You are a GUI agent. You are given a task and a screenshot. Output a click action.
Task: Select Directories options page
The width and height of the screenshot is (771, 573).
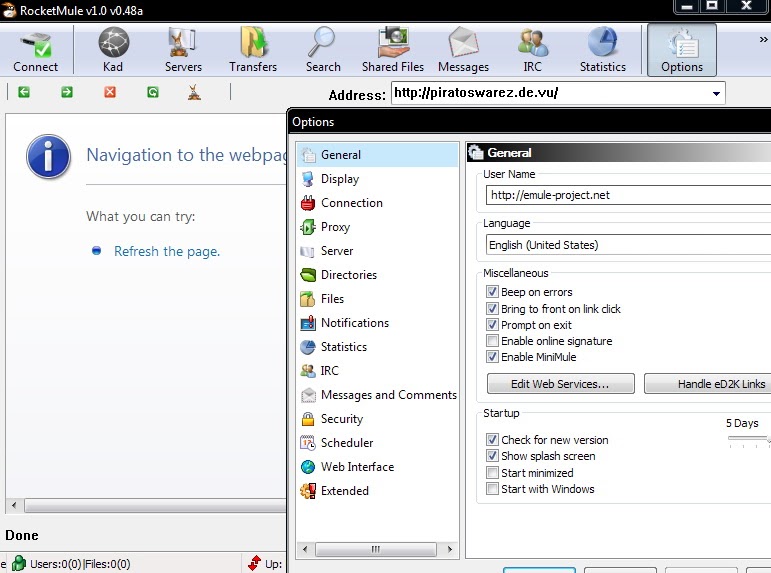click(x=377, y=275)
